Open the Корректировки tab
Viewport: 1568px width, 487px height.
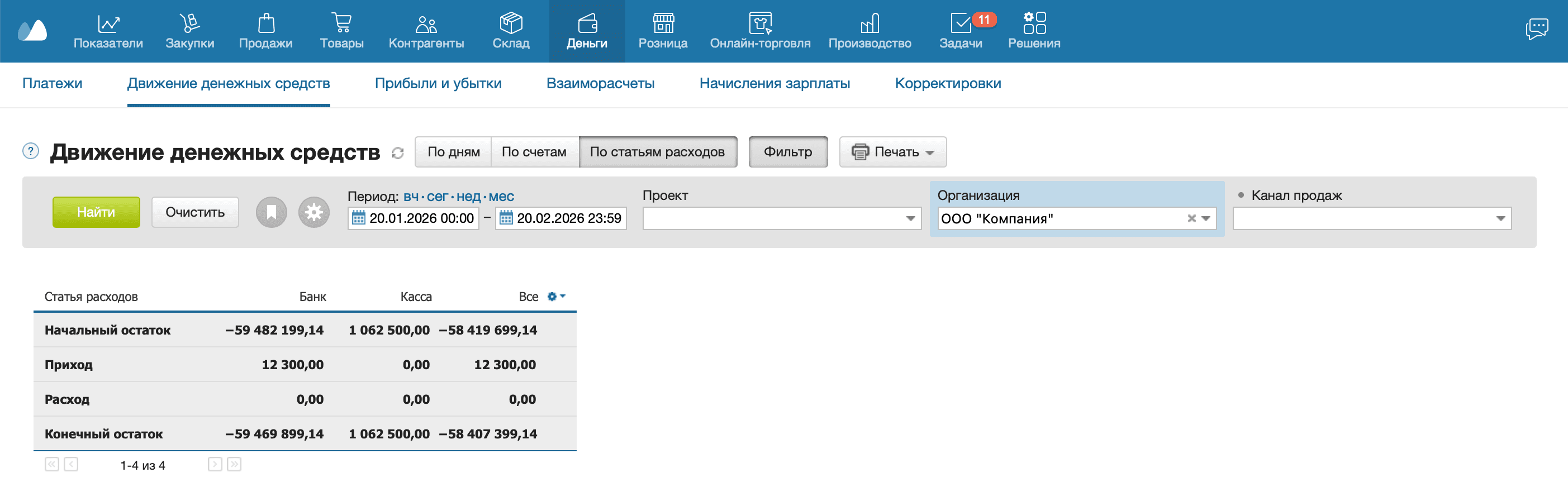pos(948,83)
